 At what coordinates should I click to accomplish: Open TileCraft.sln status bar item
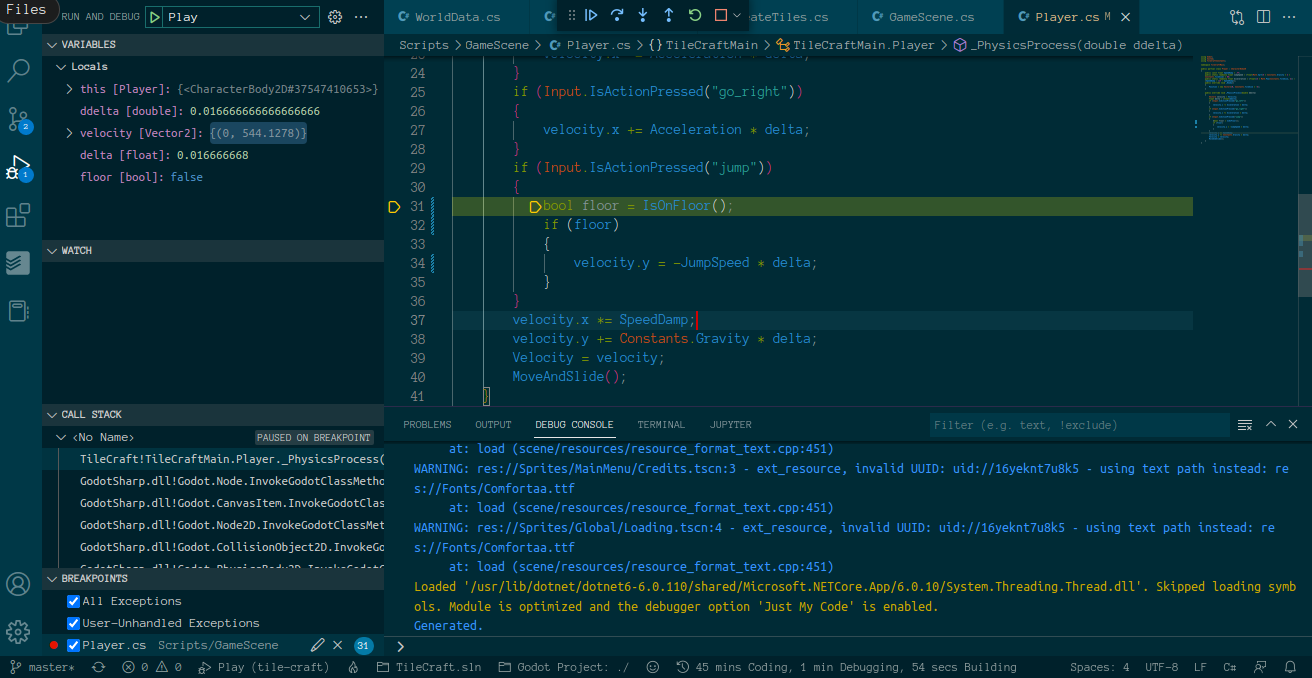429,667
